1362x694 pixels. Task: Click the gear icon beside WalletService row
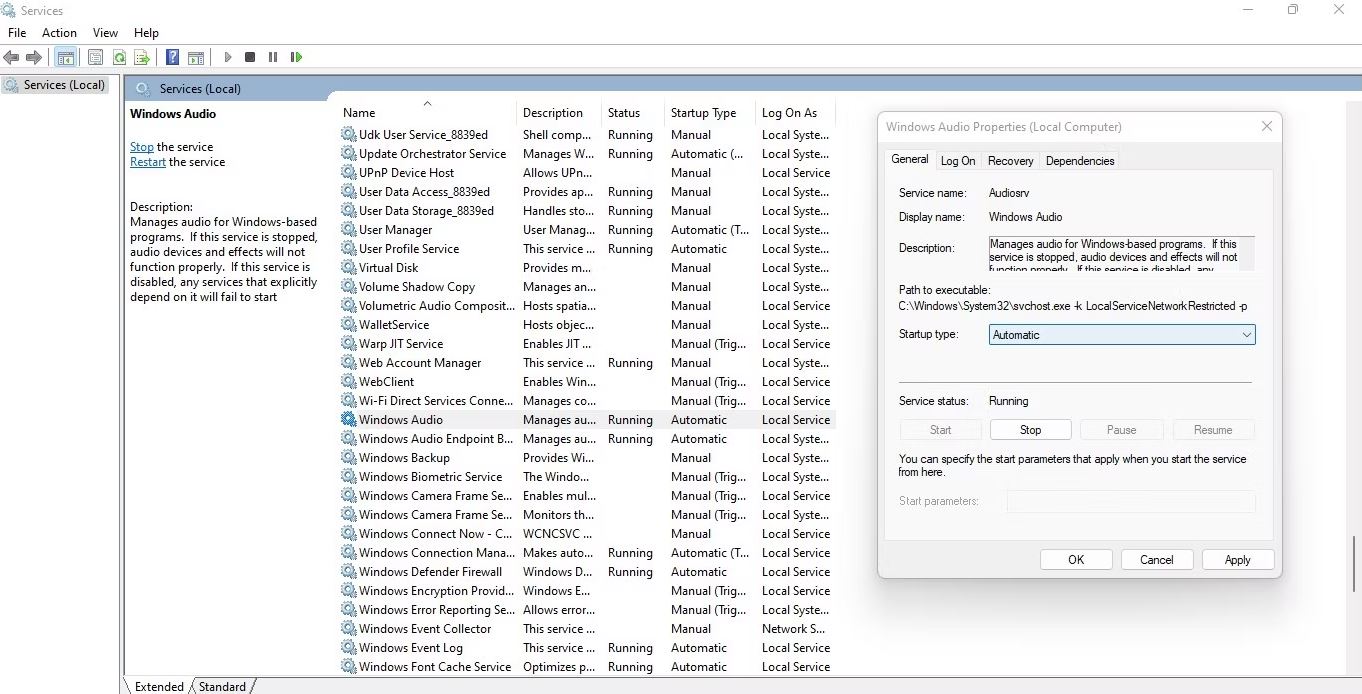348,325
